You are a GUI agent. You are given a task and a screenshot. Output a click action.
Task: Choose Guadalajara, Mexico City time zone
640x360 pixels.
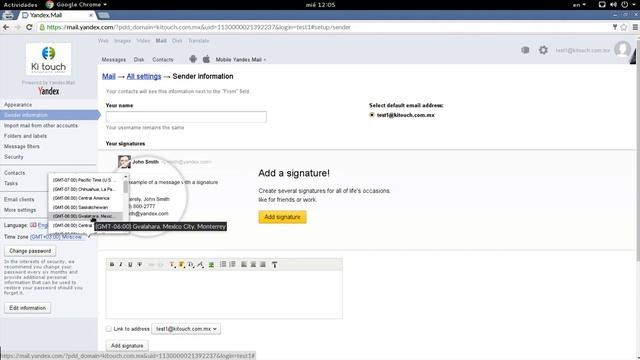85,216
